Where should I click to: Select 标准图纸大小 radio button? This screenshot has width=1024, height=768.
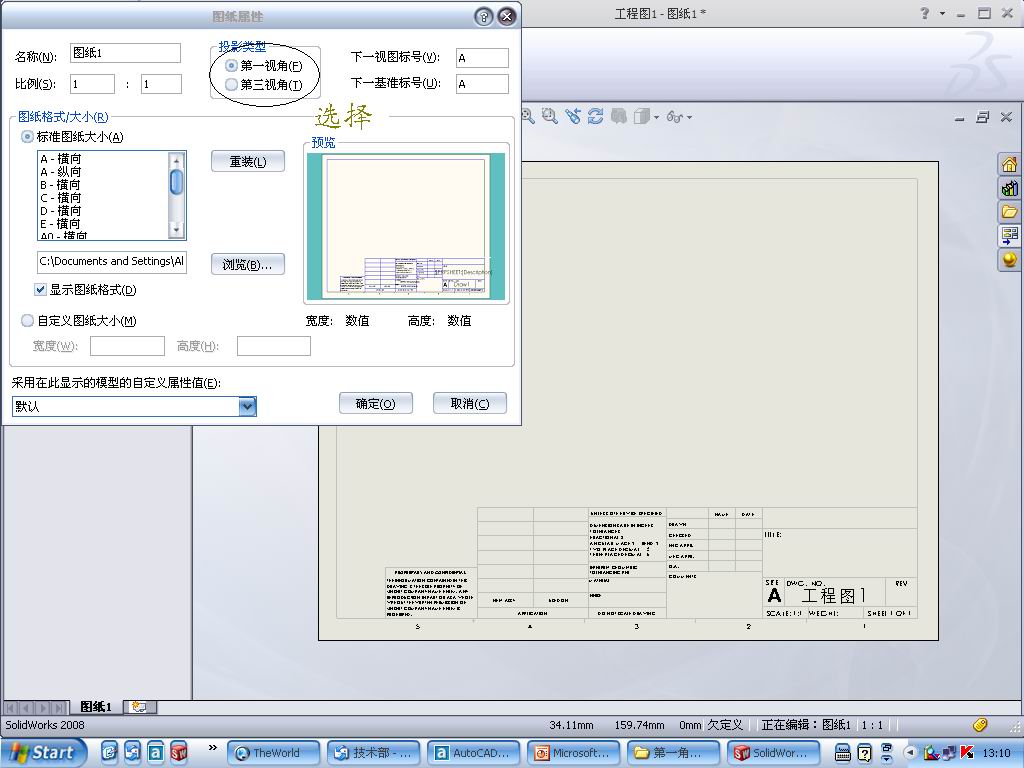tap(27, 136)
